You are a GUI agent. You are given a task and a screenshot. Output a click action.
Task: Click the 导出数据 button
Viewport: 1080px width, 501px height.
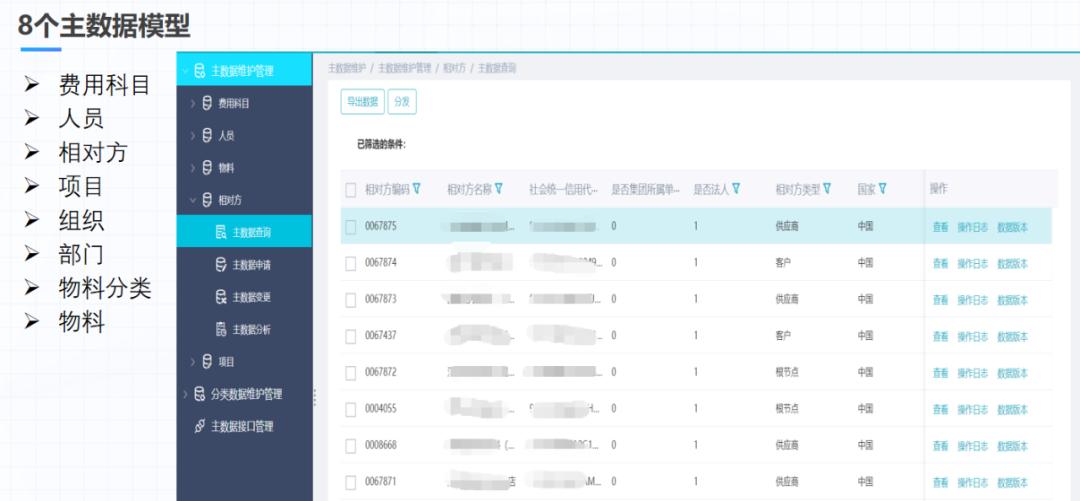click(362, 101)
